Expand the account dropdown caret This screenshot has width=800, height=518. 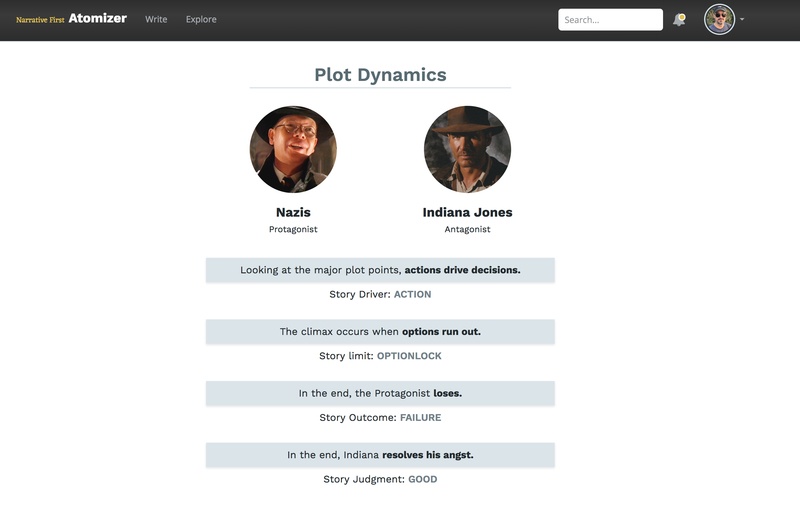[x=742, y=19]
